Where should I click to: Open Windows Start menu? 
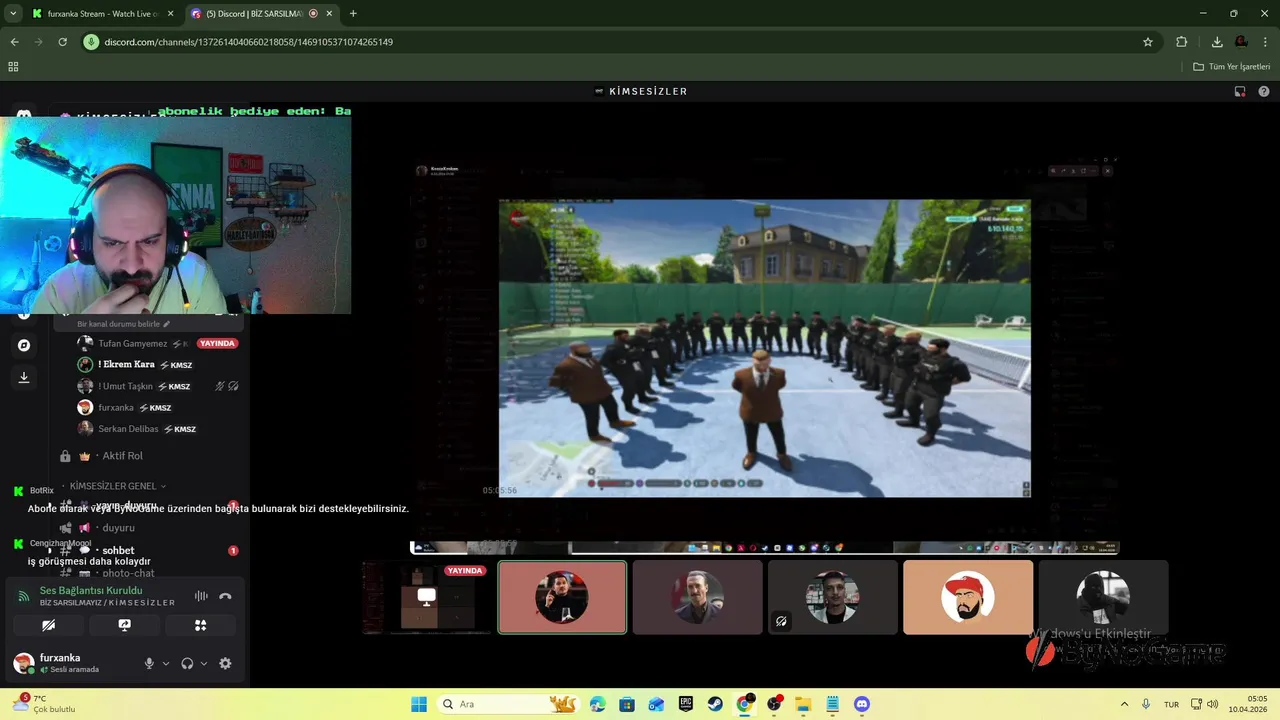[x=419, y=704]
